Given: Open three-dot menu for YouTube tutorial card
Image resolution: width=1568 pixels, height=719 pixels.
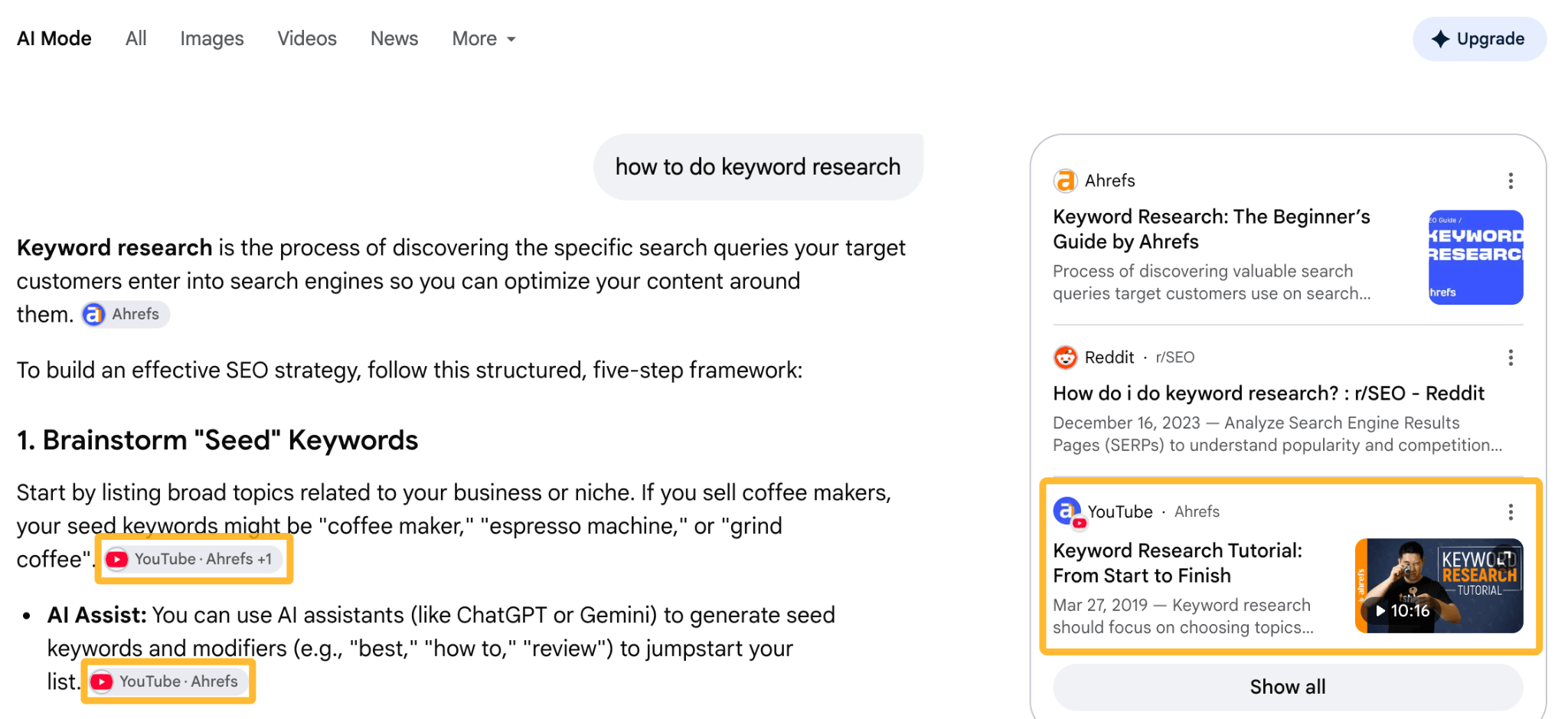Looking at the screenshot, I should coord(1510,512).
